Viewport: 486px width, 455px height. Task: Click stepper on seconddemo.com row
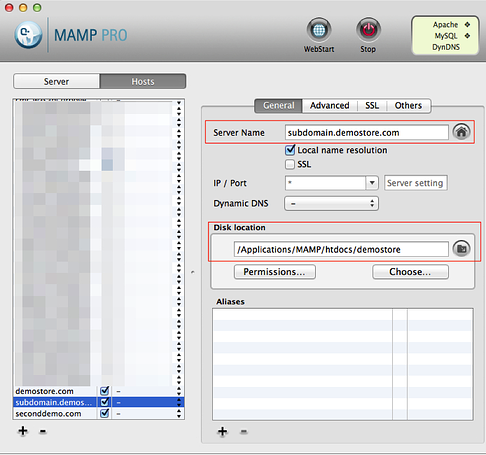[179, 414]
